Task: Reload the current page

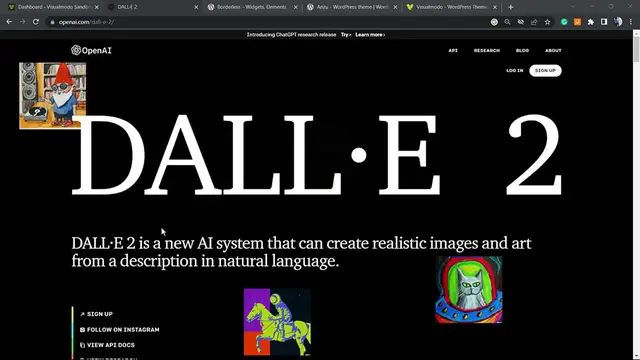Action: click(36, 22)
